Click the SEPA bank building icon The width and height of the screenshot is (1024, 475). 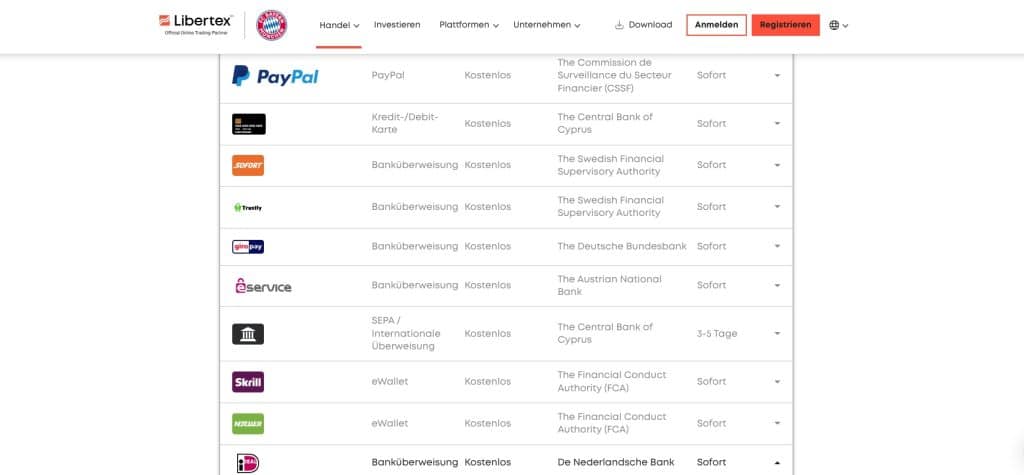(248, 334)
